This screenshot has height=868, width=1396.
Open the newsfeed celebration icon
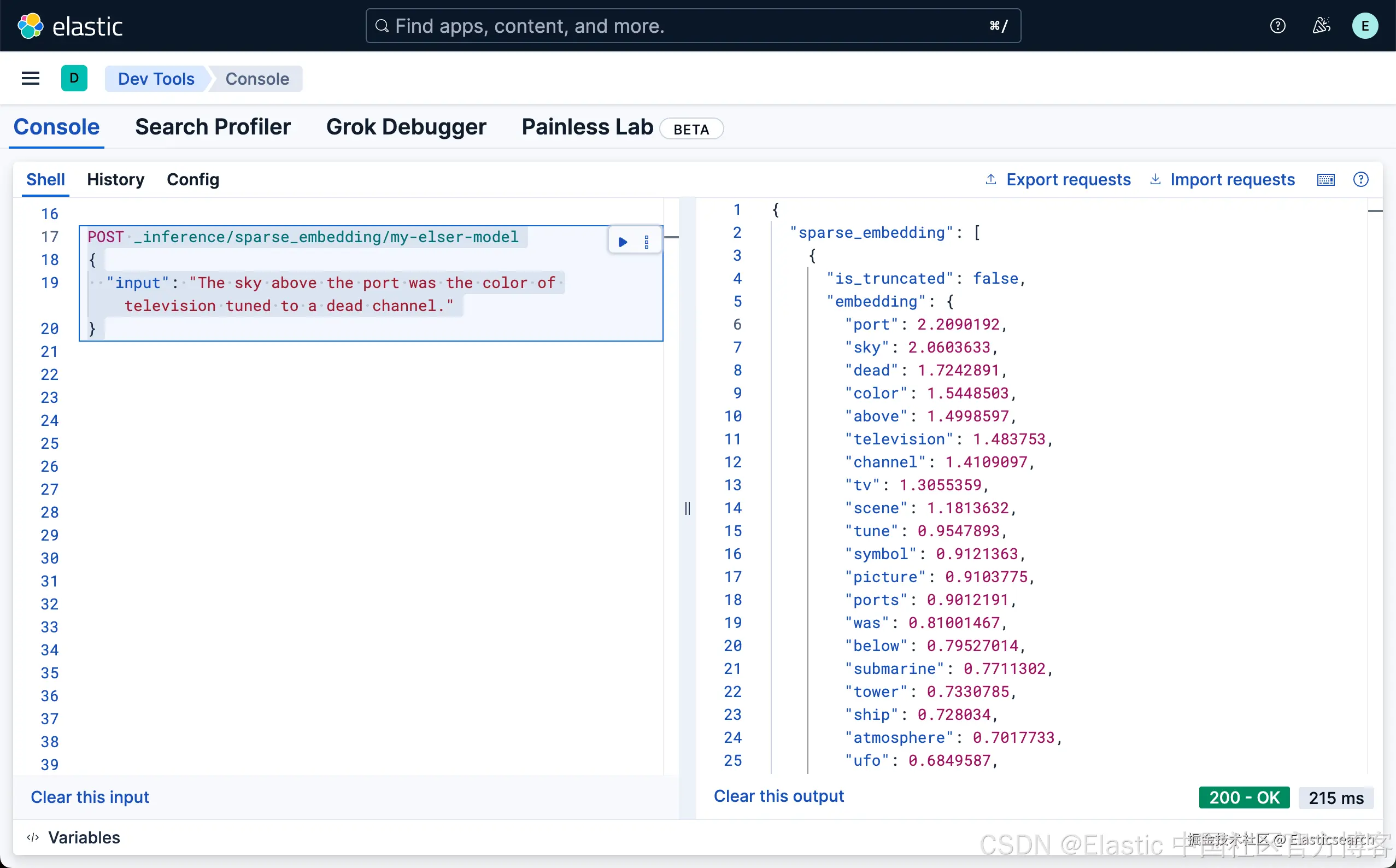[x=1321, y=26]
